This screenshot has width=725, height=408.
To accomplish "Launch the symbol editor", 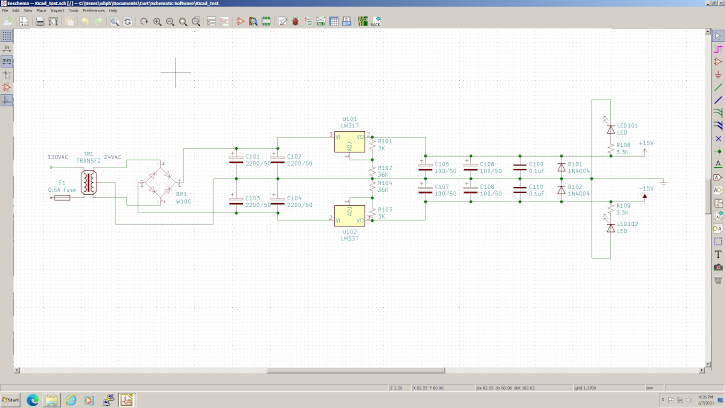I will tap(240, 21).
